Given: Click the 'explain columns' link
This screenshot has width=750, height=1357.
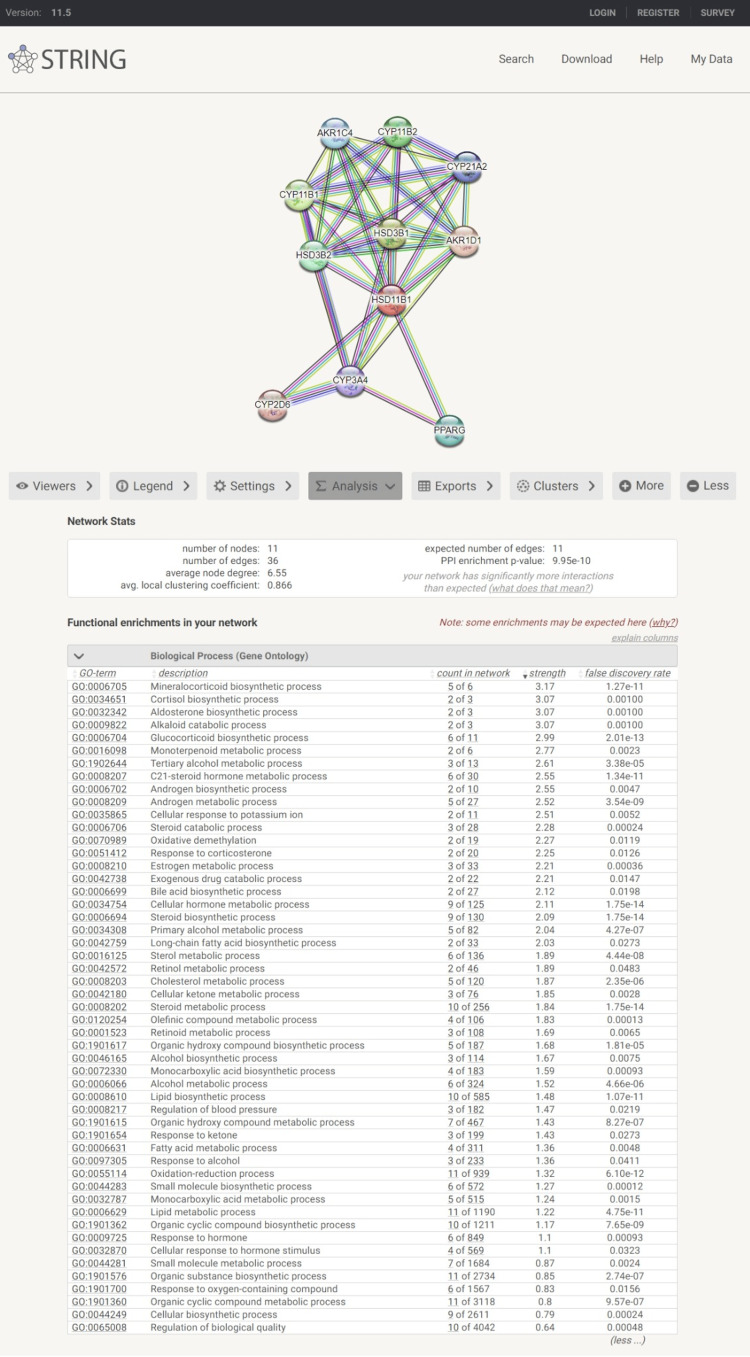Looking at the screenshot, I should 645,638.
